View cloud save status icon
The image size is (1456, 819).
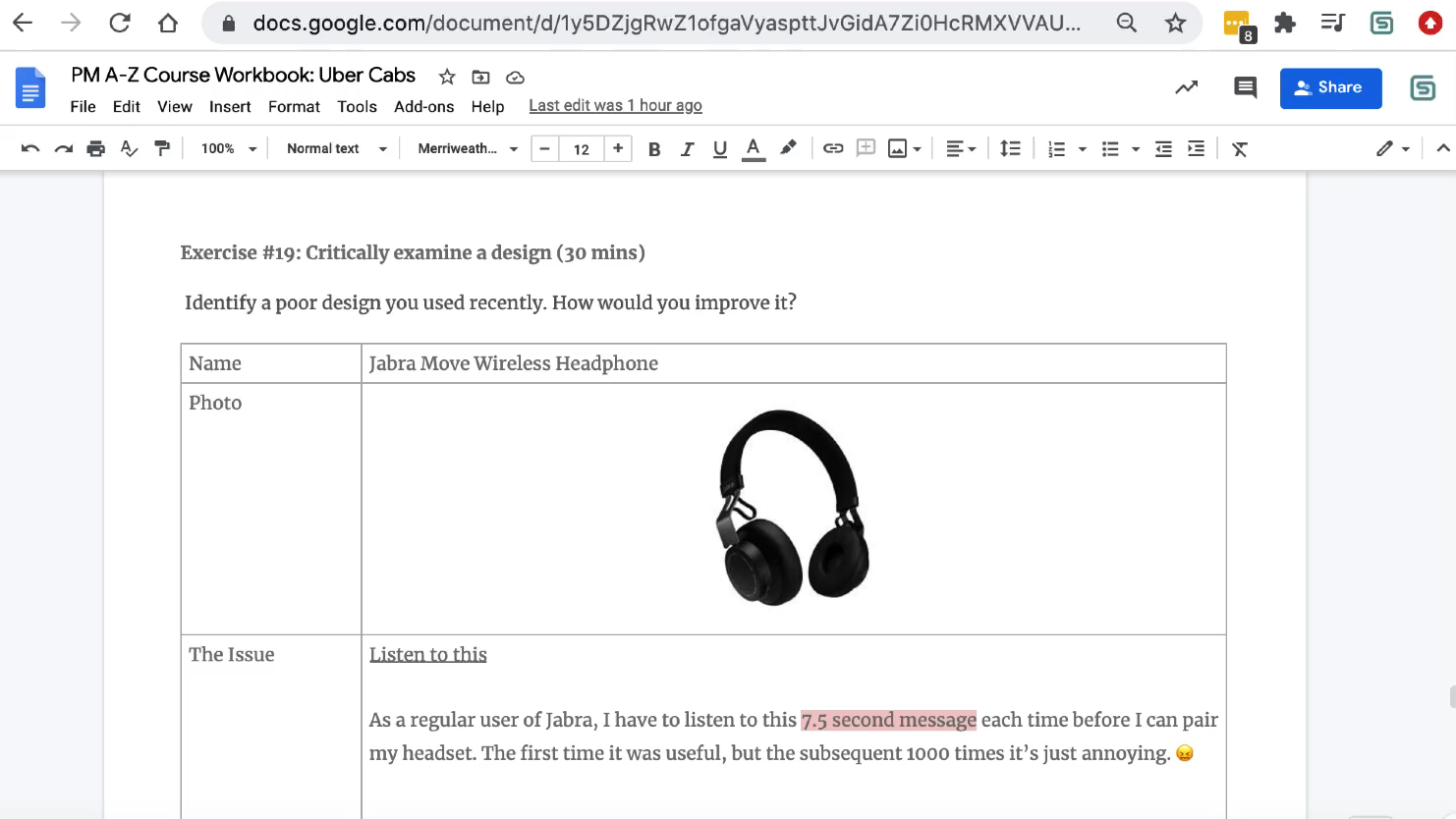point(515,77)
